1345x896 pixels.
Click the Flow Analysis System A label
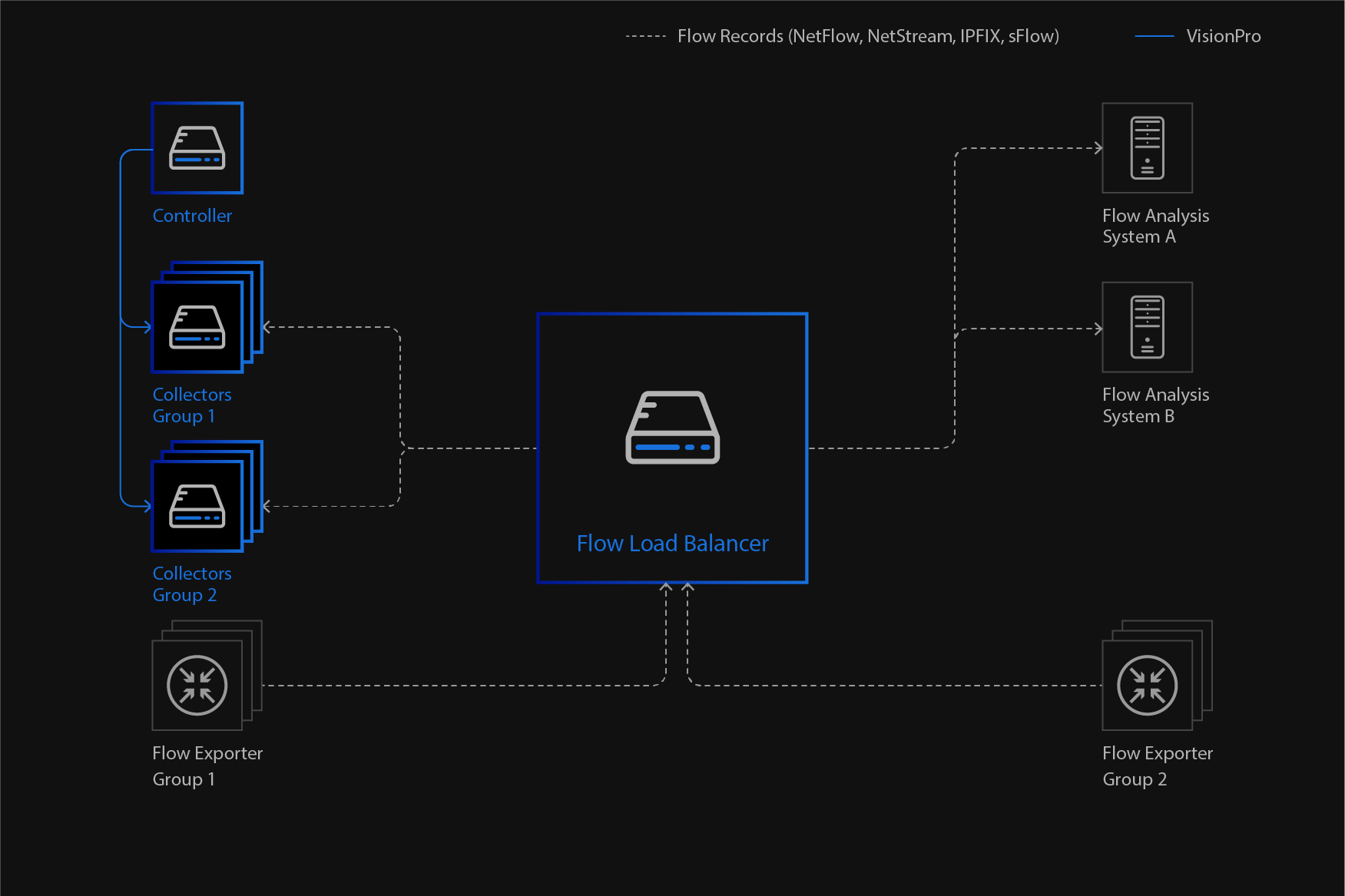click(1155, 226)
